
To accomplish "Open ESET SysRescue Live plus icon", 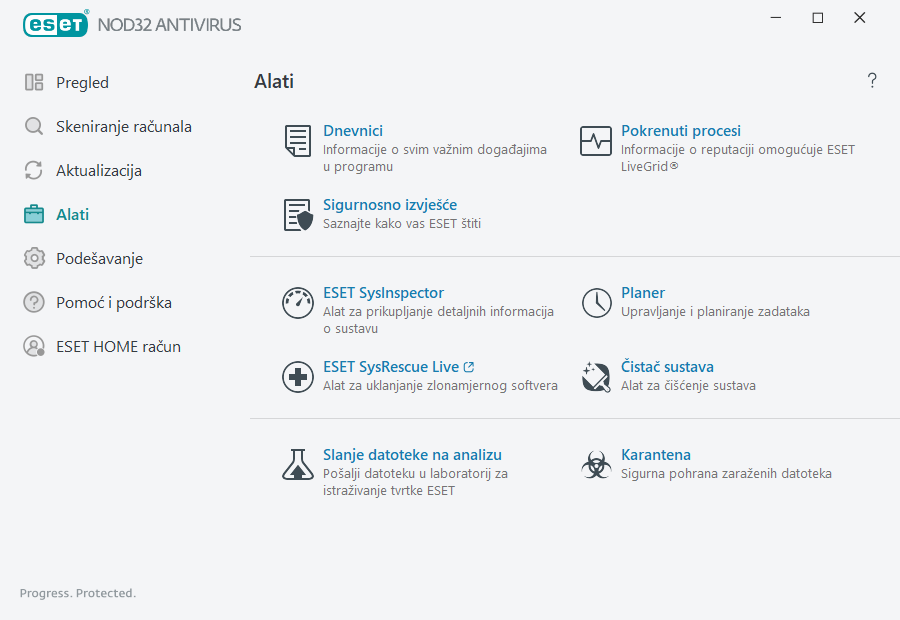I will pos(297,377).
